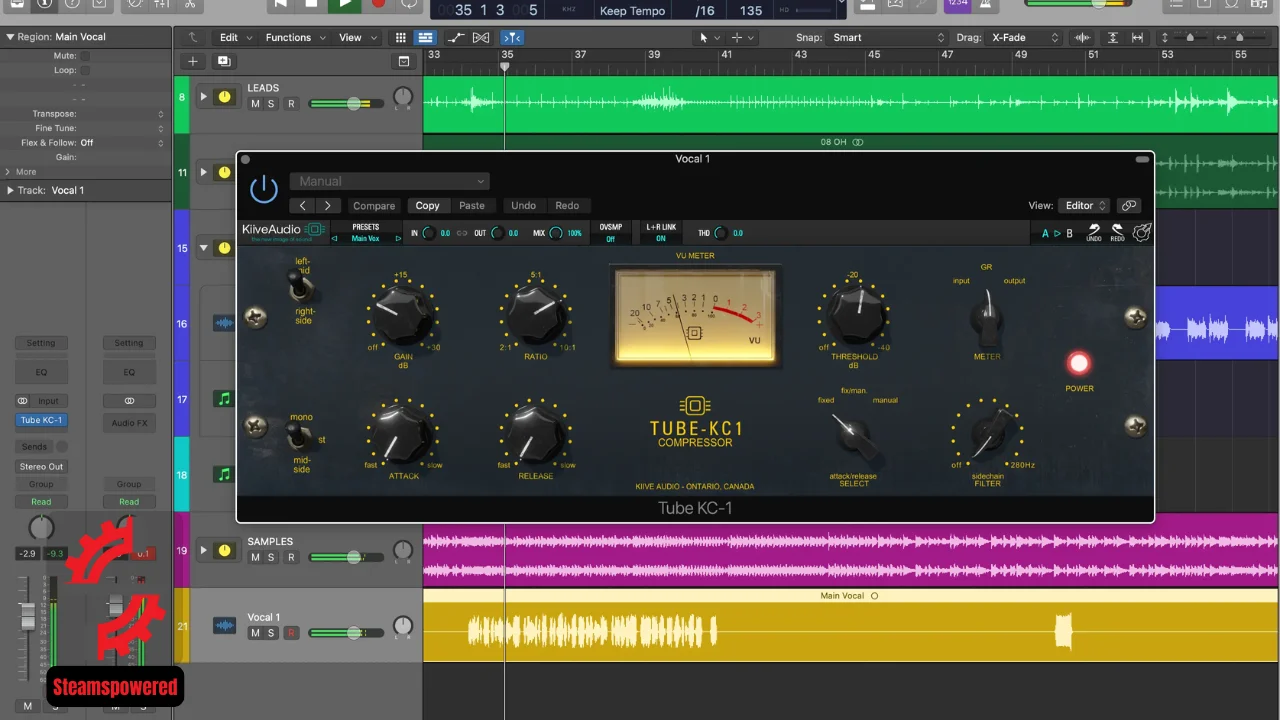Select next preset arrow beside Main Vox
This screenshot has height=720, width=1280.
pyautogui.click(x=398, y=239)
